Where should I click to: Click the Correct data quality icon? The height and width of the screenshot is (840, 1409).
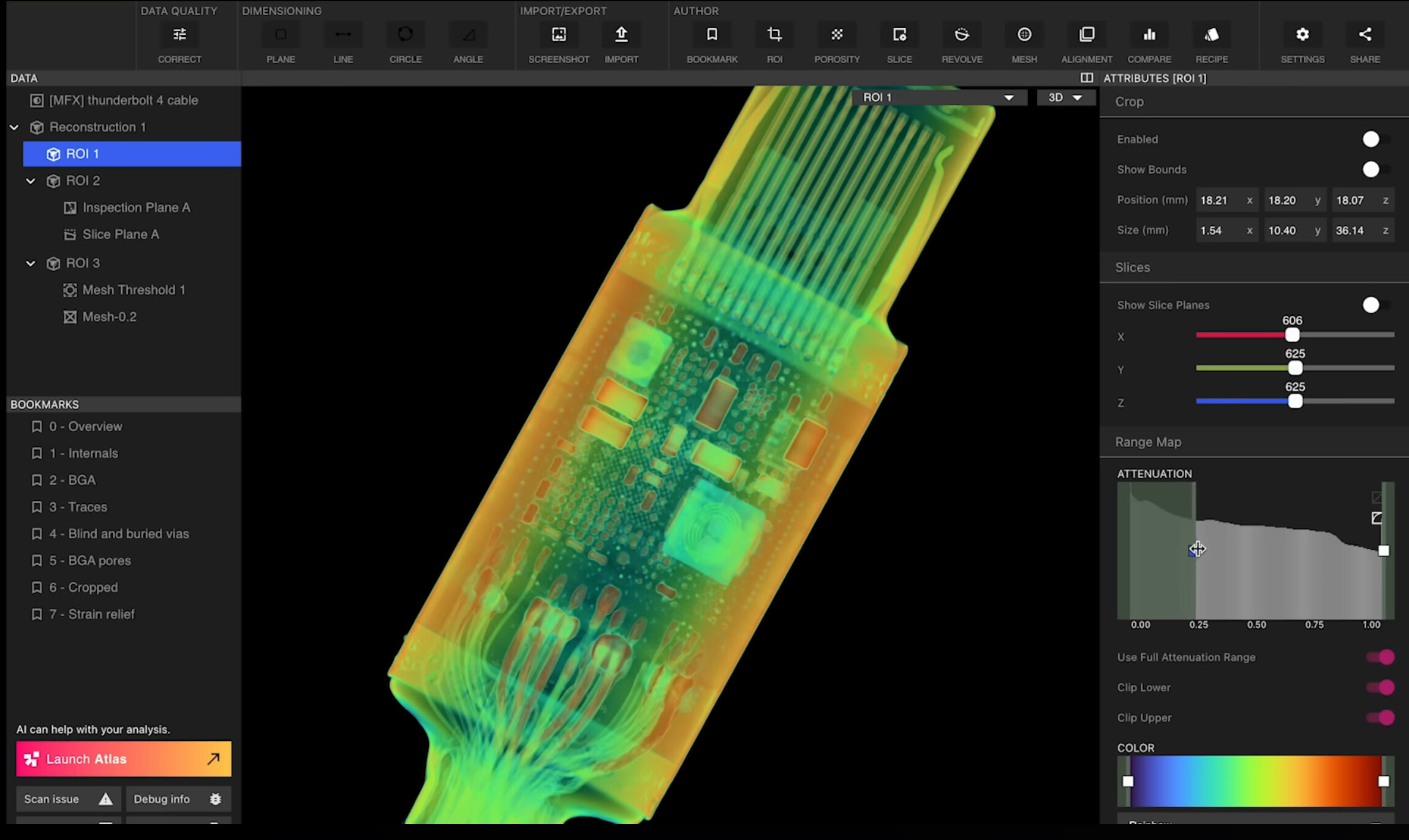pos(179,35)
